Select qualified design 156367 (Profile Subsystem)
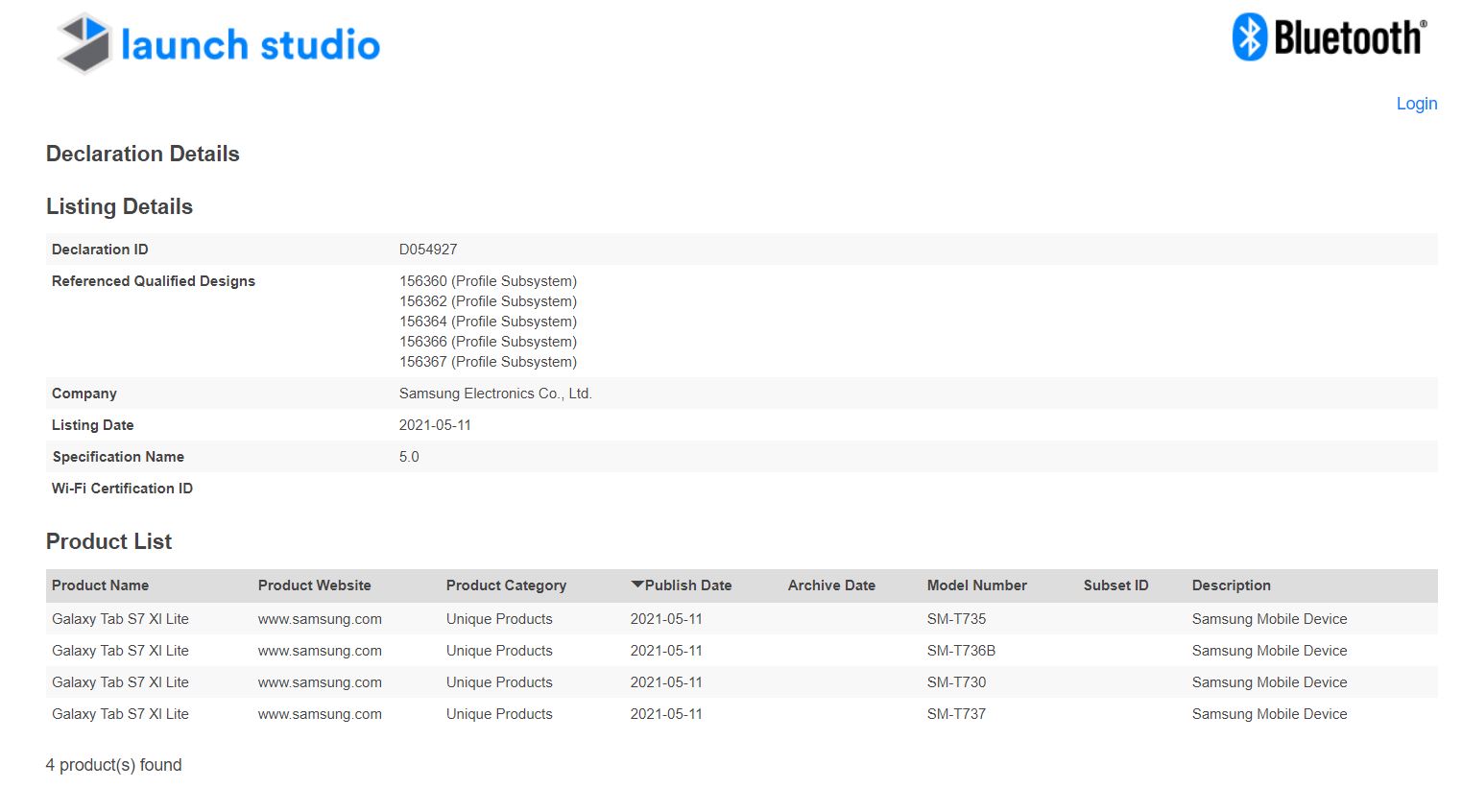 pos(488,362)
